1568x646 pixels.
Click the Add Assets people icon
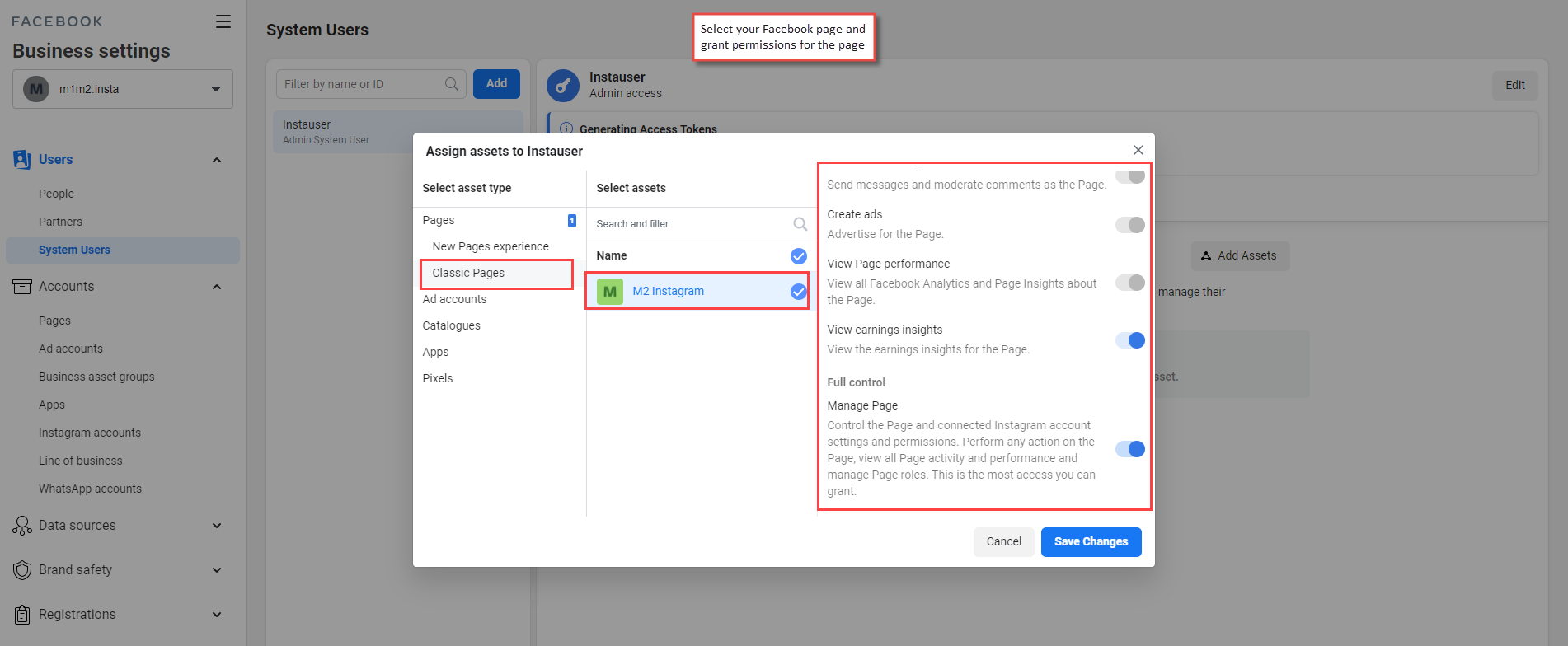tap(1206, 256)
